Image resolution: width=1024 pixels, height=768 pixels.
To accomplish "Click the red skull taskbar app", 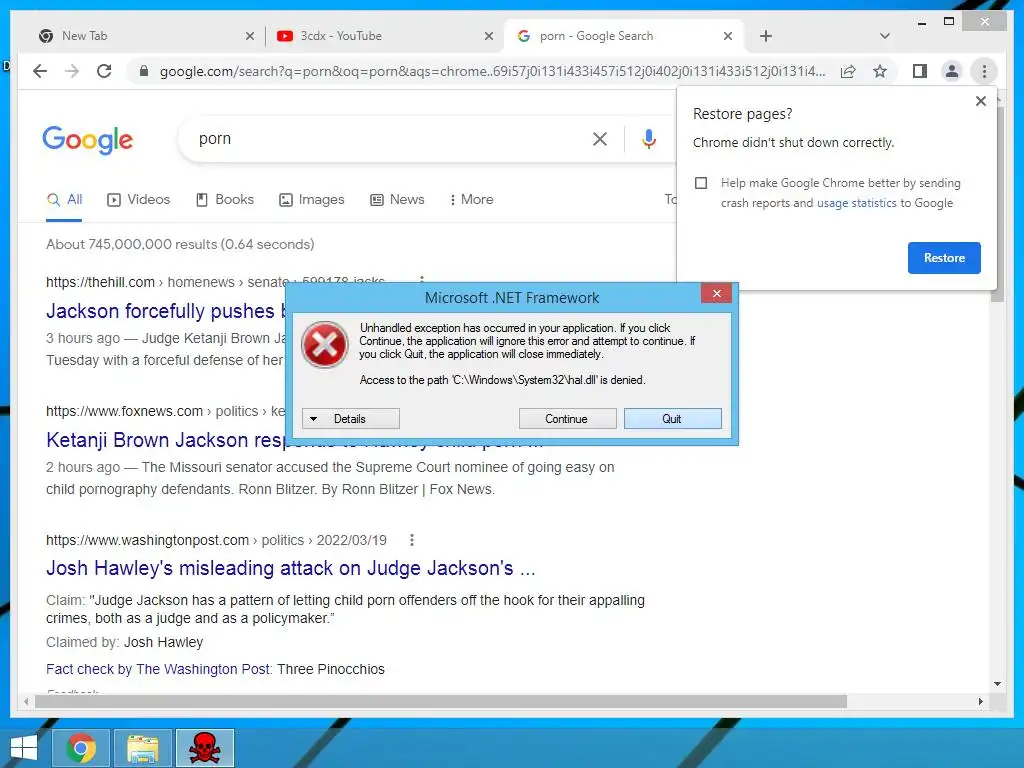I will tap(205, 748).
